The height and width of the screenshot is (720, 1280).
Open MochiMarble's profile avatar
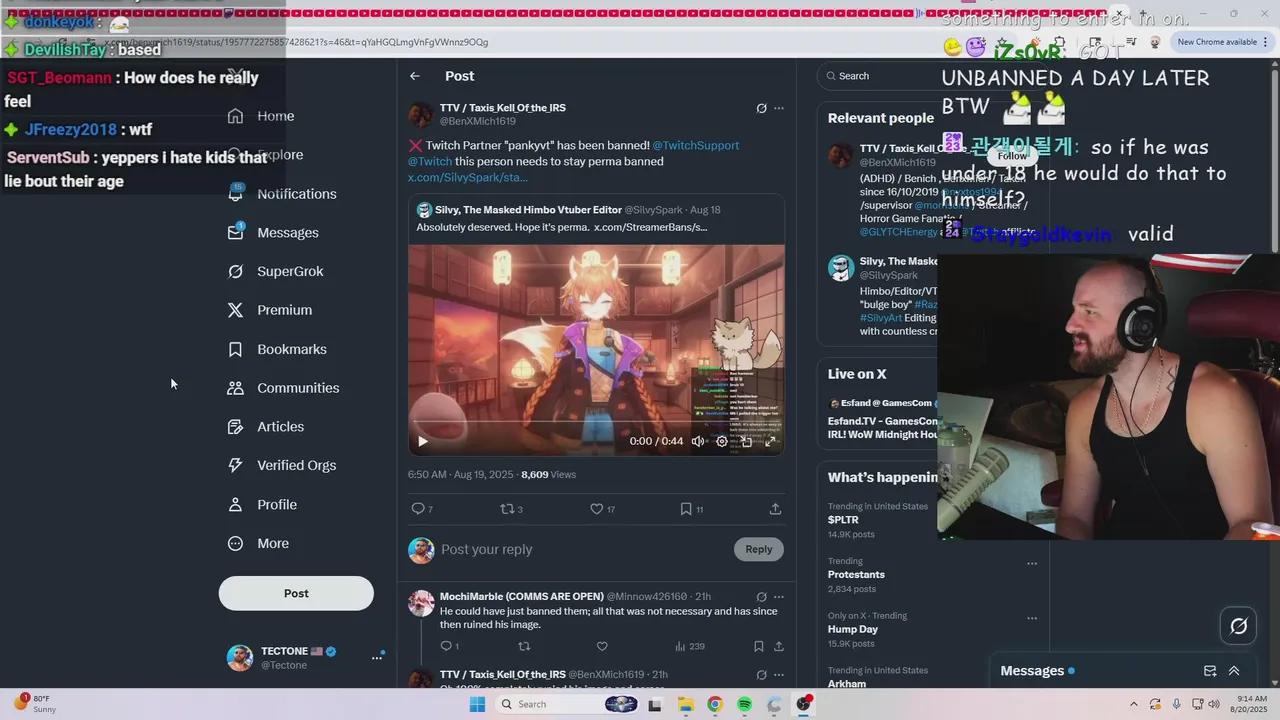pyautogui.click(x=421, y=603)
